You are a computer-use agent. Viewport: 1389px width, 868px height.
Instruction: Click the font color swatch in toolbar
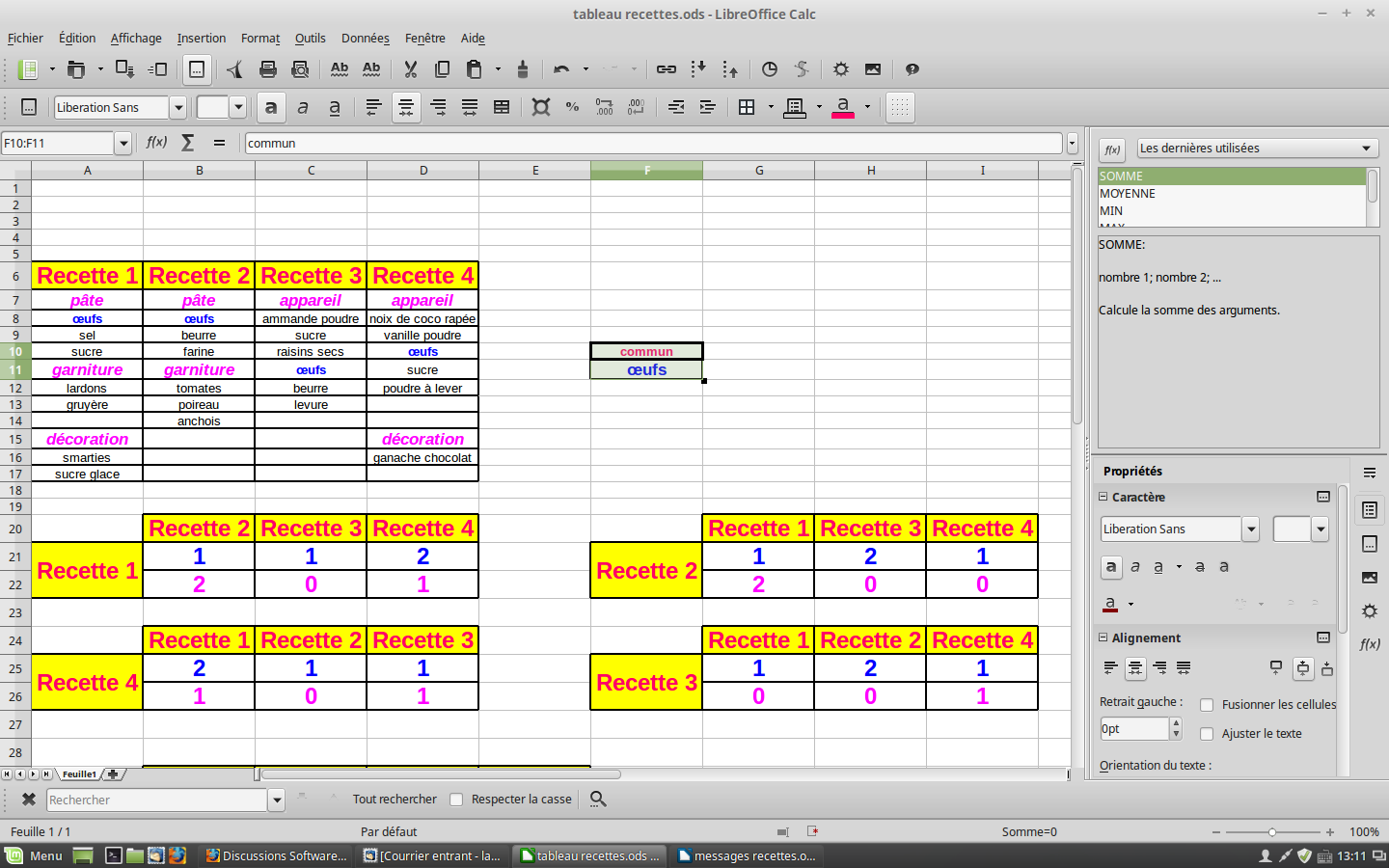842,107
